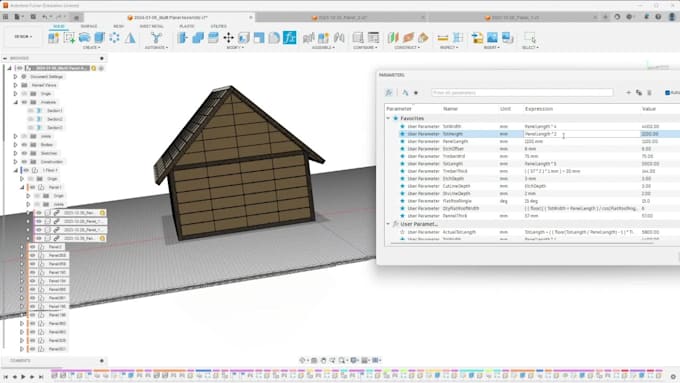This screenshot has width=680, height=383.
Task: Click the Insert Derive icon
Action: tap(477, 38)
